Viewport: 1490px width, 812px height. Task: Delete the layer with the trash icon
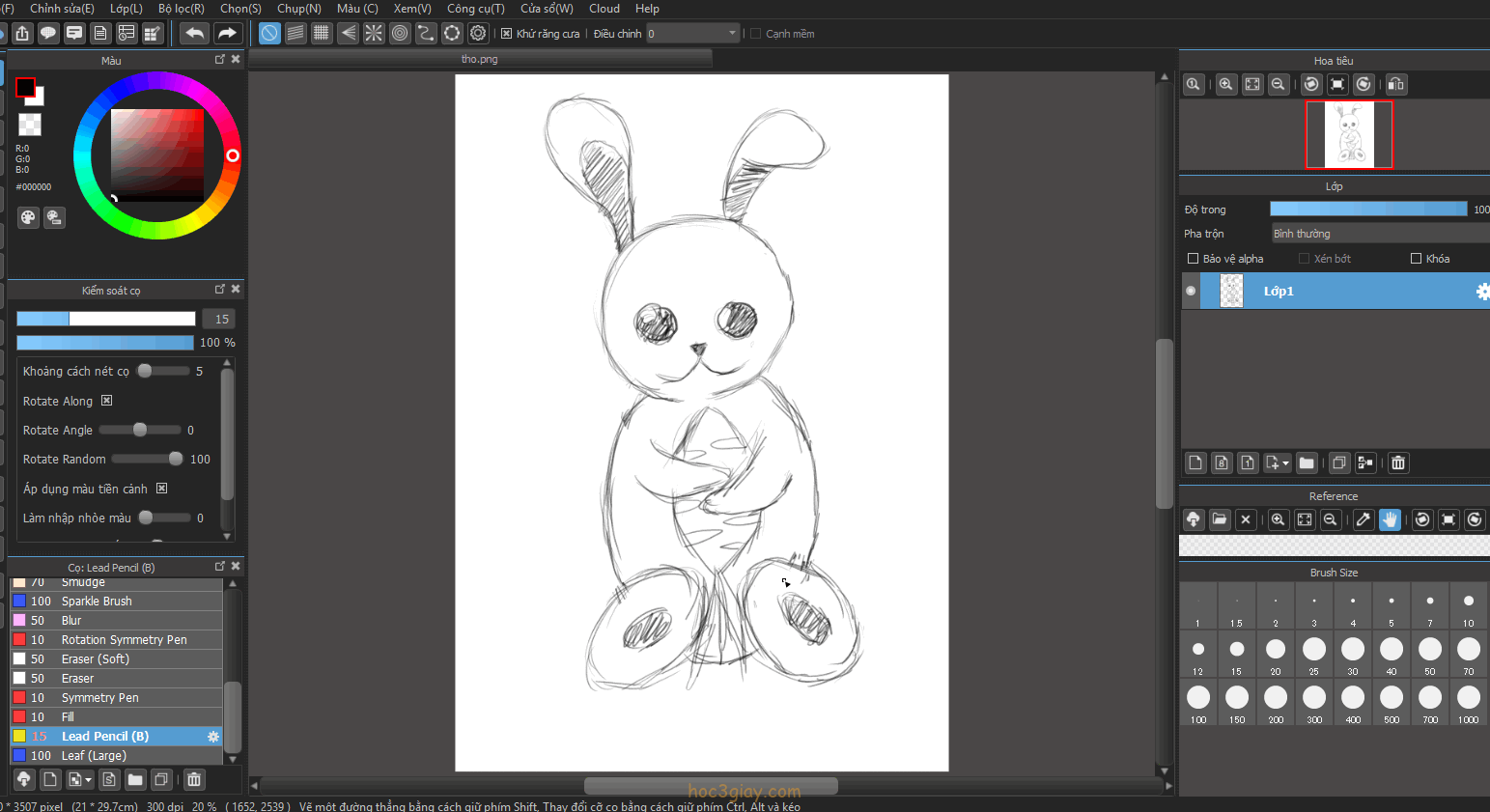pyautogui.click(x=1397, y=463)
